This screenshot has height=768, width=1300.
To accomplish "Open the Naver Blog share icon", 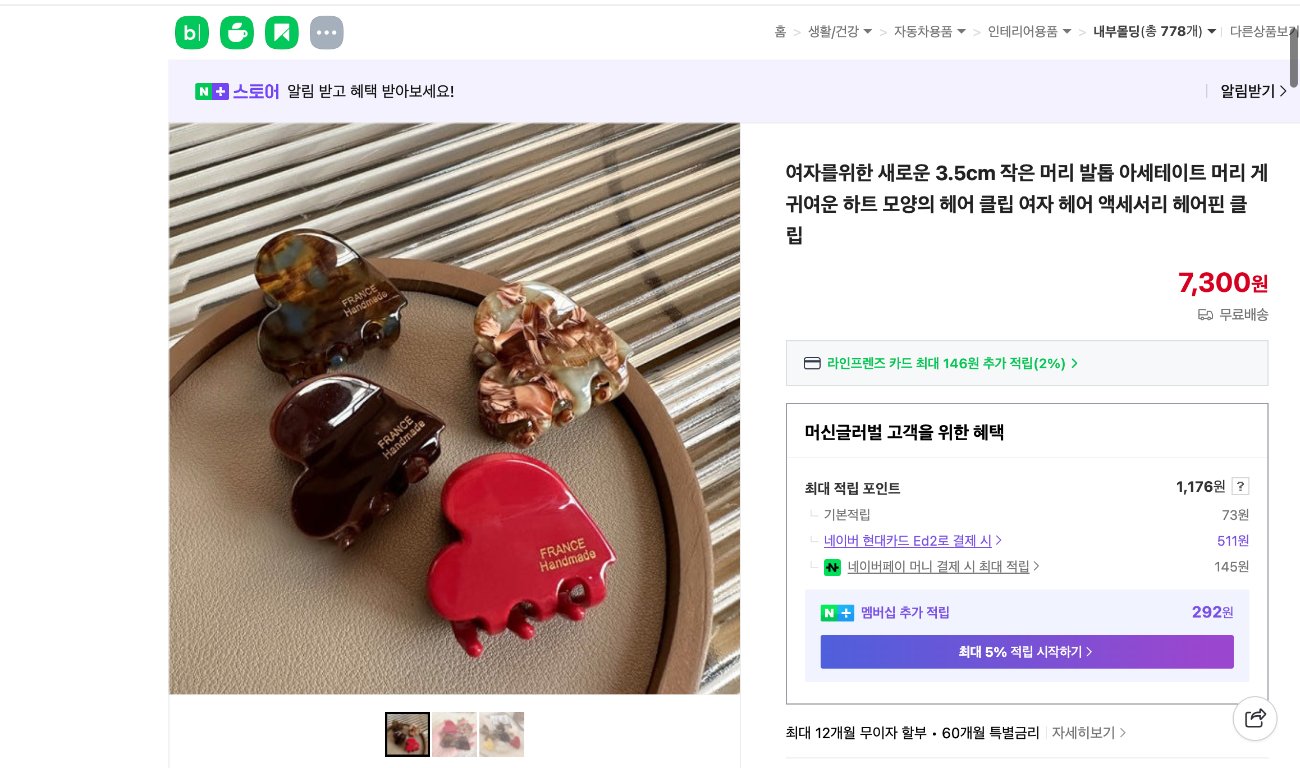I will (x=191, y=32).
